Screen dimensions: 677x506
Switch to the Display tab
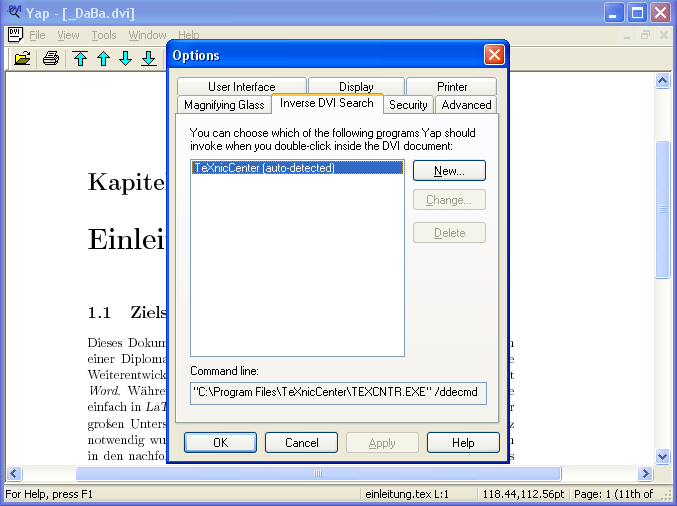point(356,86)
